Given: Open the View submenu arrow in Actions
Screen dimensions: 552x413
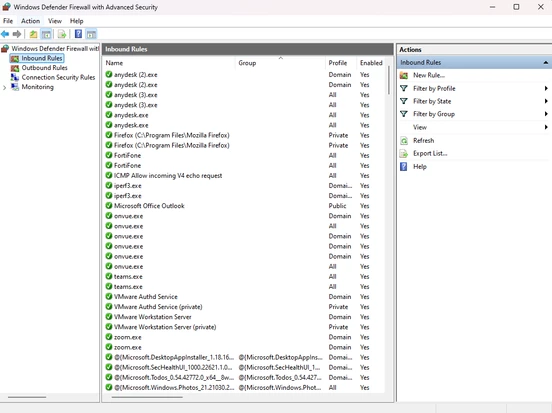Looking at the screenshot, I should 546,127.
